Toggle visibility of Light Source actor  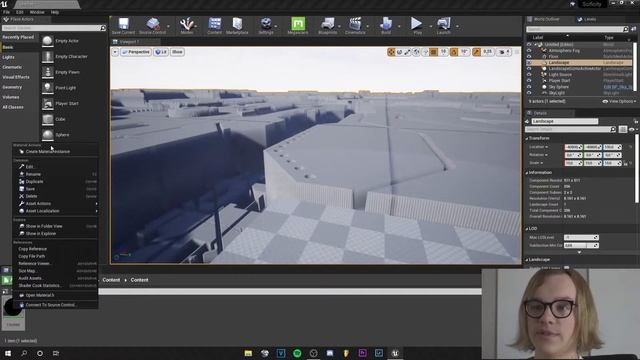click(529, 75)
